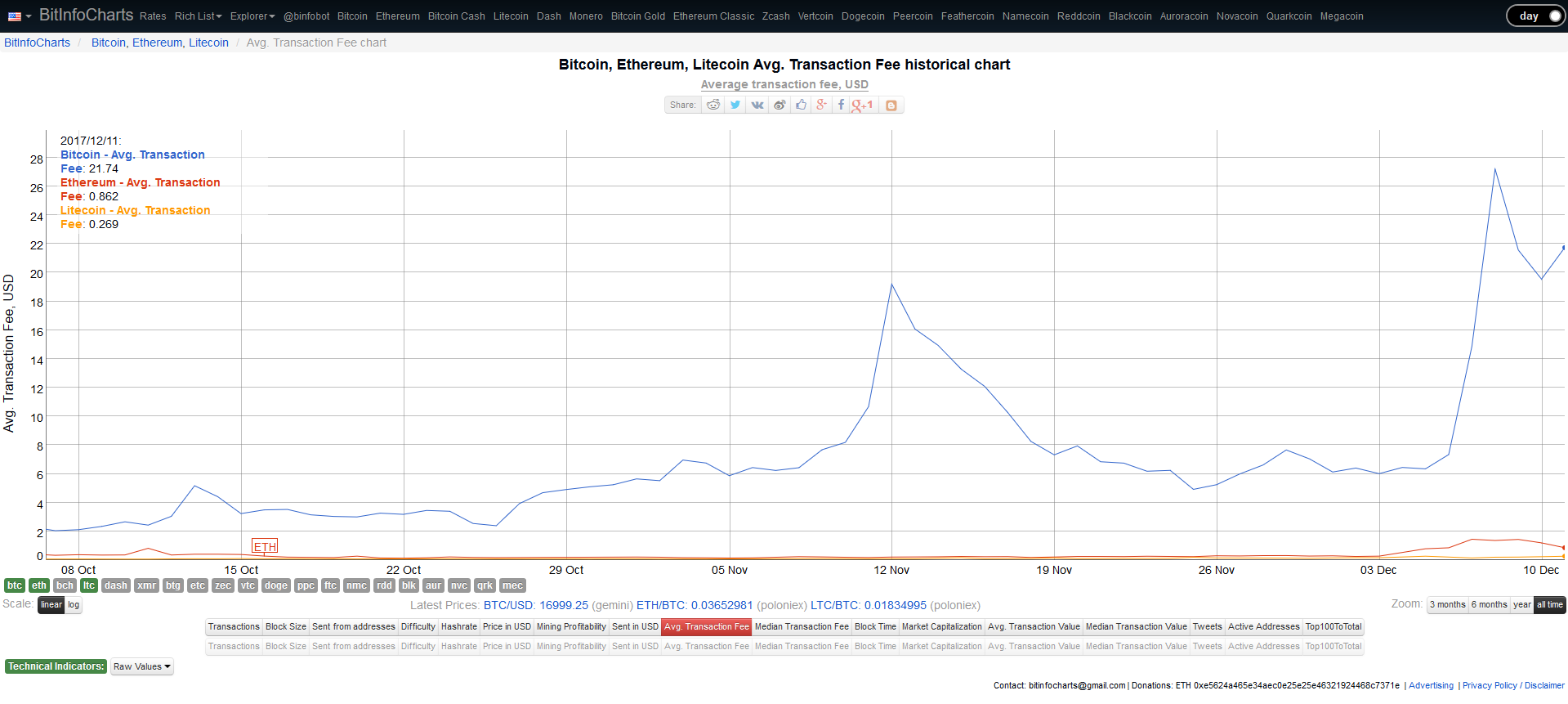This screenshot has height=704, width=1568.
Task: Click the BTC/USD: 16999.25 latest price
Action: click(x=536, y=605)
